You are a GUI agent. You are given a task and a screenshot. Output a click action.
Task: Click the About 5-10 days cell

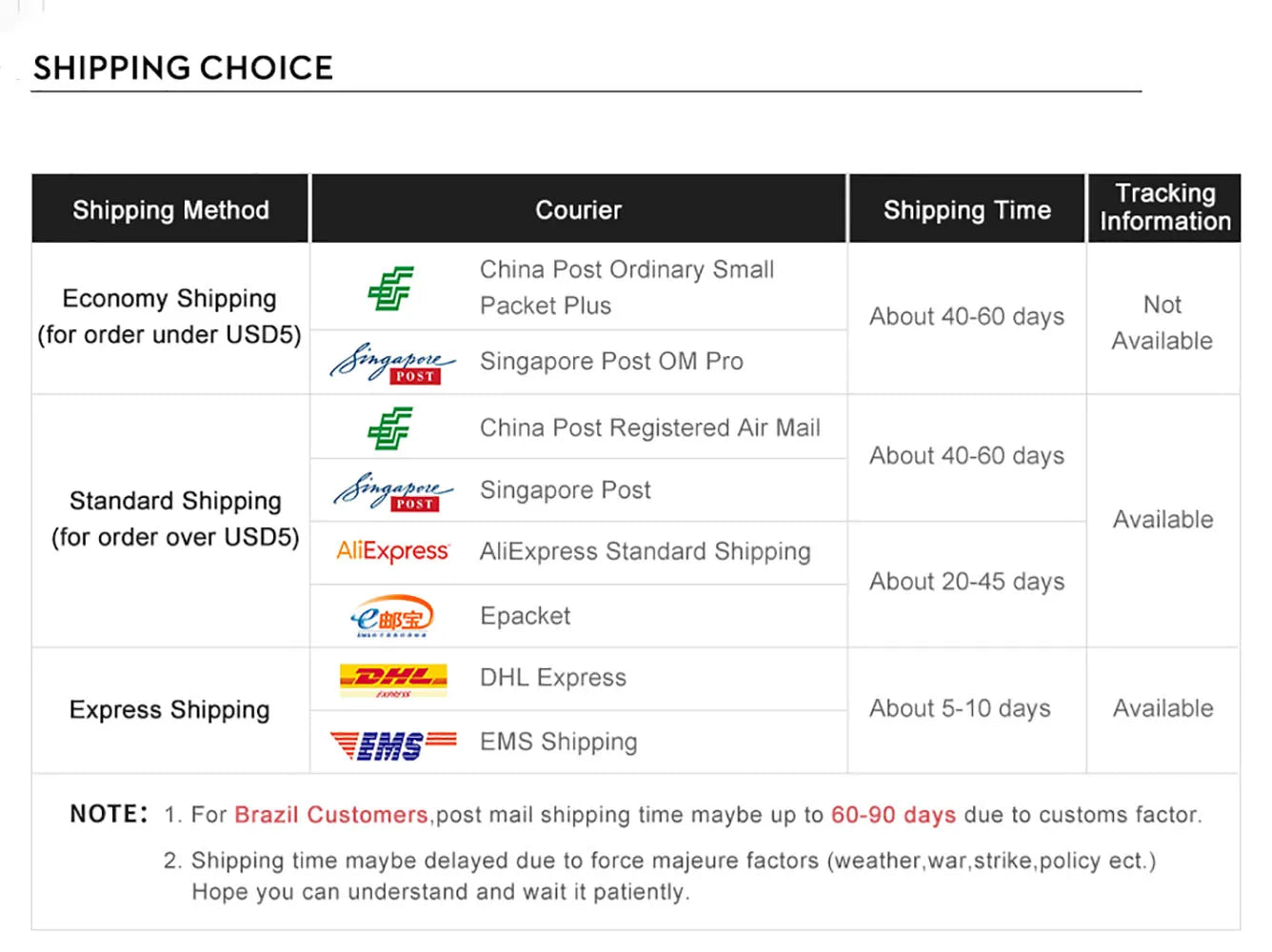point(960,708)
